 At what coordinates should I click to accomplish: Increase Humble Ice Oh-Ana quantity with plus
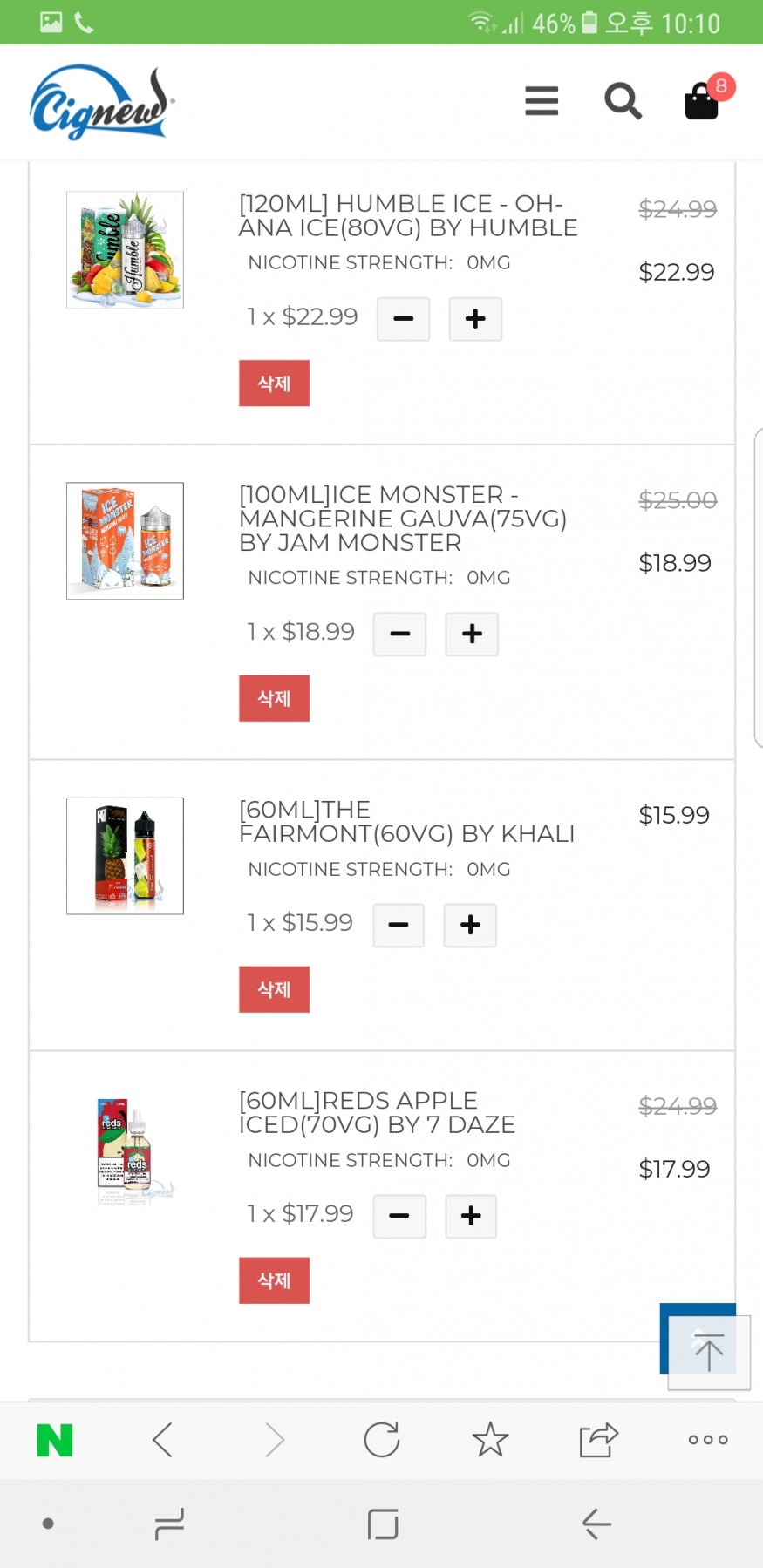[x=475, y=319]
